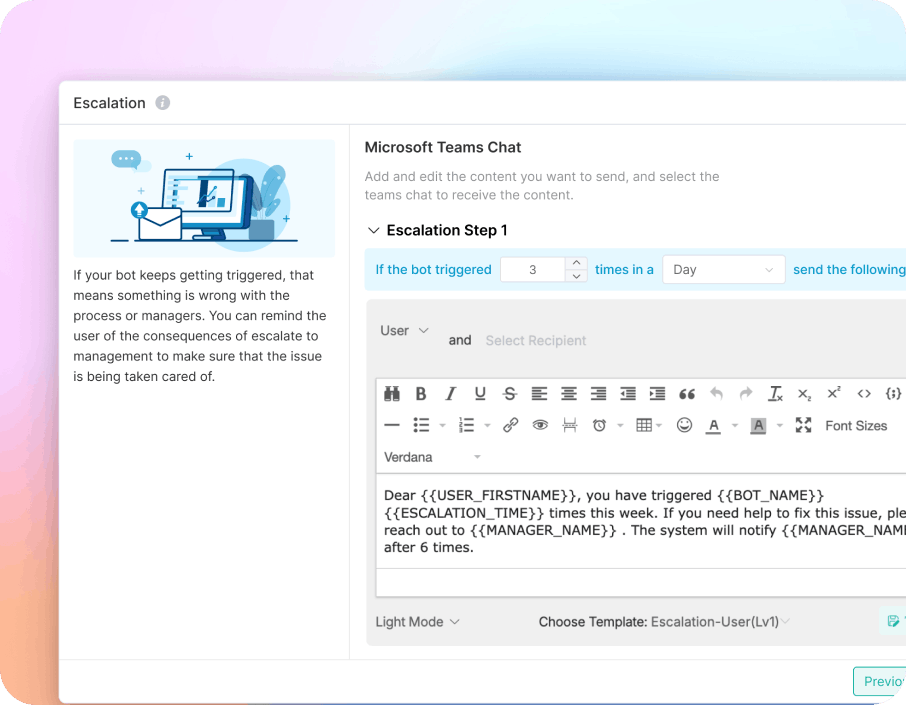Redo the last edit

coord(746,394)
